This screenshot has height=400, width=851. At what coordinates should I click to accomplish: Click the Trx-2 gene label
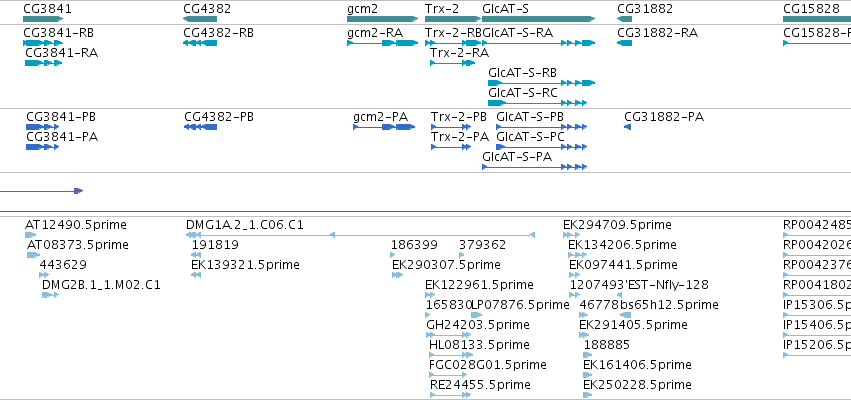coord(442,9)
